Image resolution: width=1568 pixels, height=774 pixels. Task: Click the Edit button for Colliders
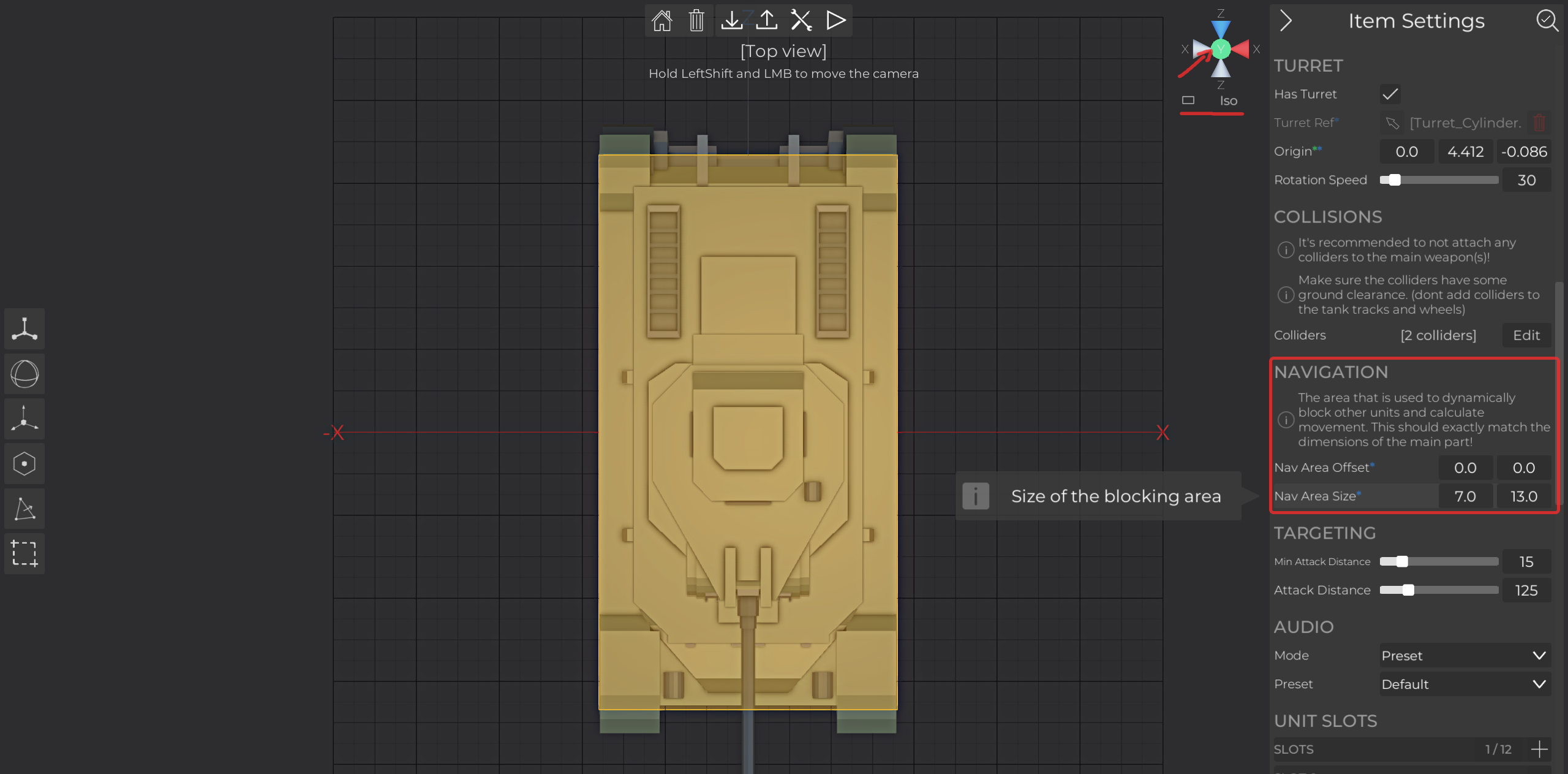pyautogui.click(x=1526, y=335)
